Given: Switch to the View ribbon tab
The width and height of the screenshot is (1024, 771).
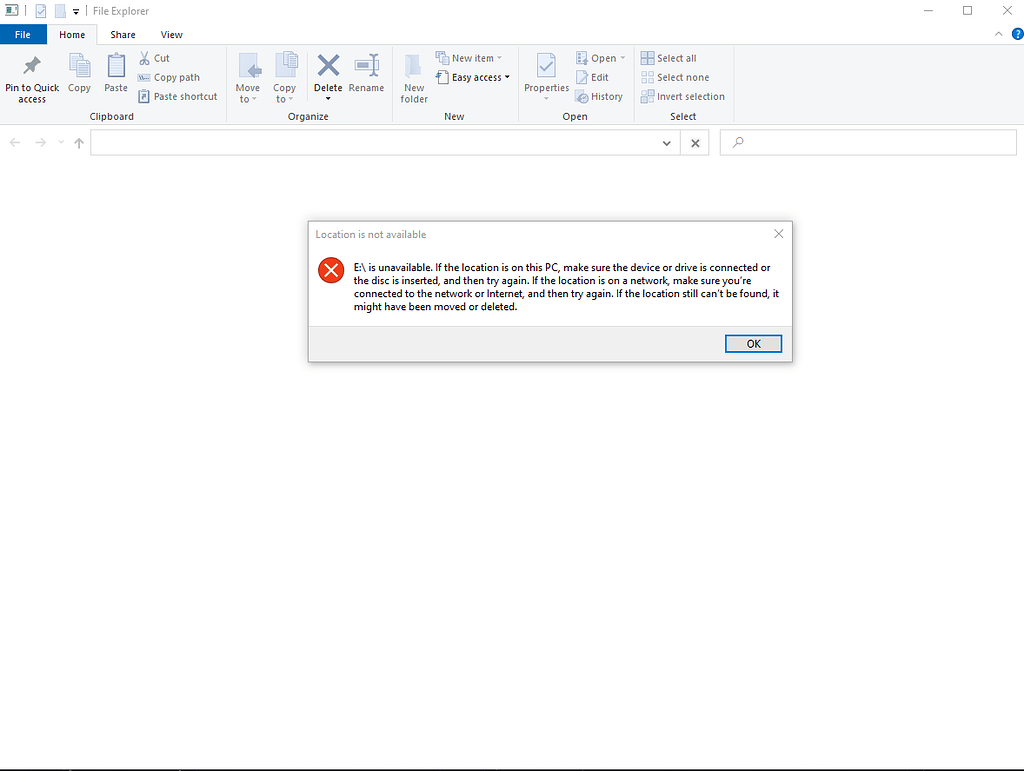Looking at the screenshot, I should tap(172, 35).
